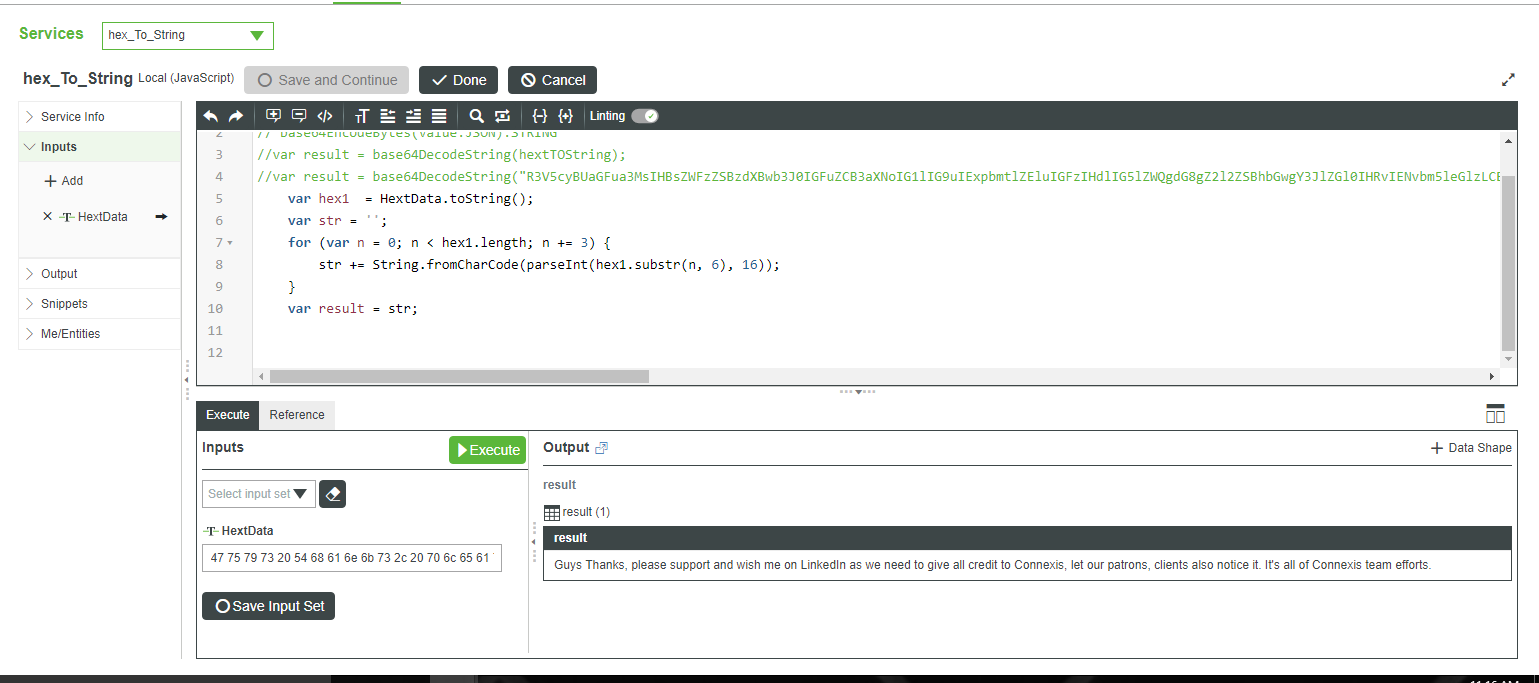
Task: Expand all code with the unfold icon
Action: (566, 116)
